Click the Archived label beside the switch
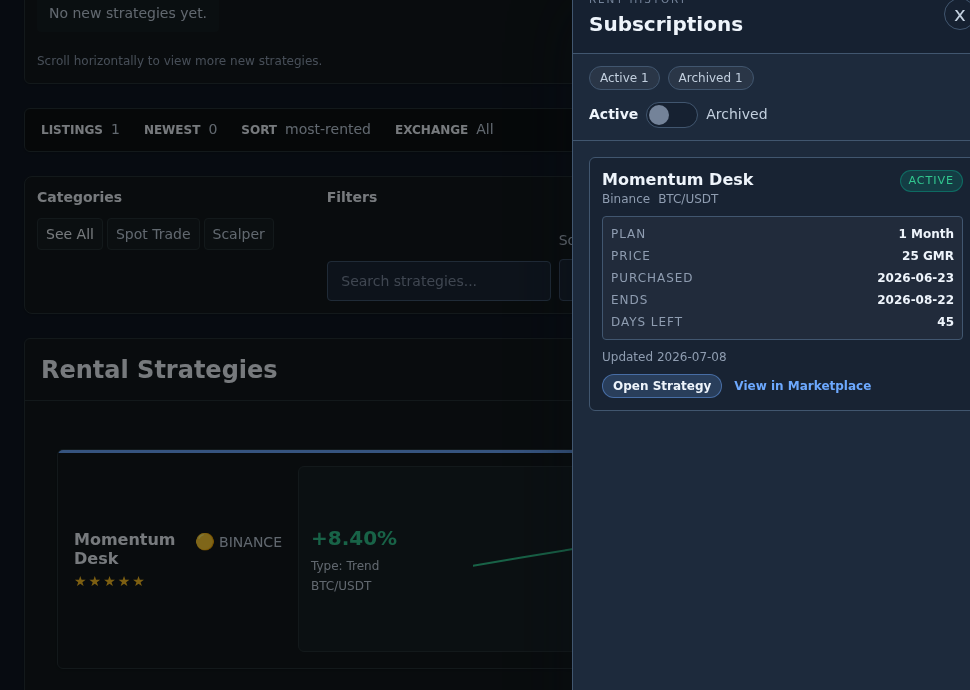Viewport: 970px width, 690px height. click(737, 114)
